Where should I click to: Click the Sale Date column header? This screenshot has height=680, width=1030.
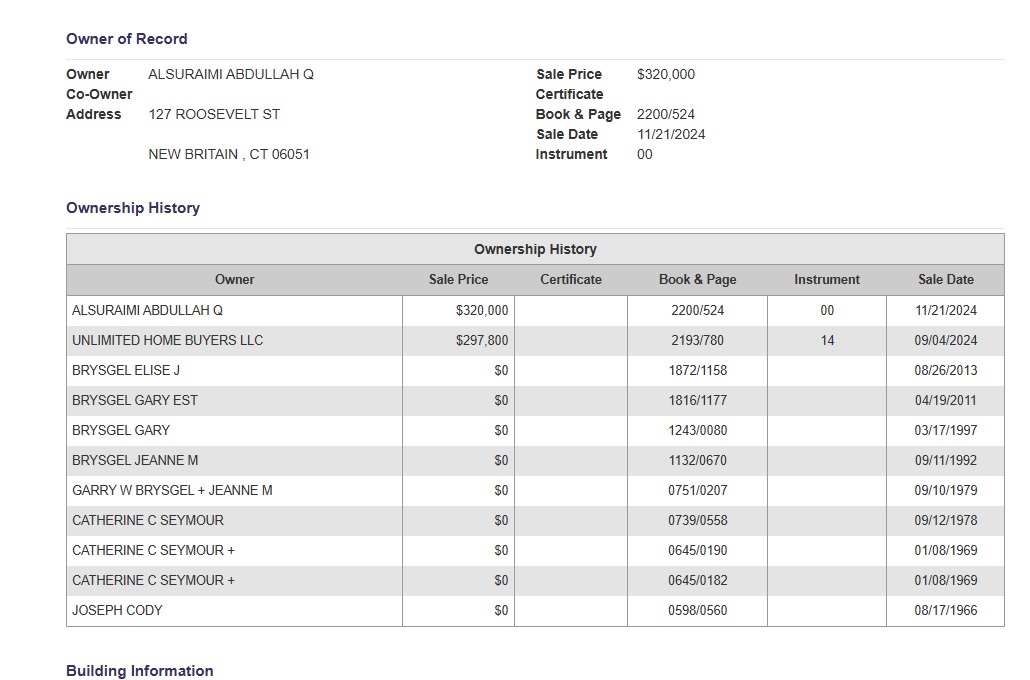click(945, 280)
